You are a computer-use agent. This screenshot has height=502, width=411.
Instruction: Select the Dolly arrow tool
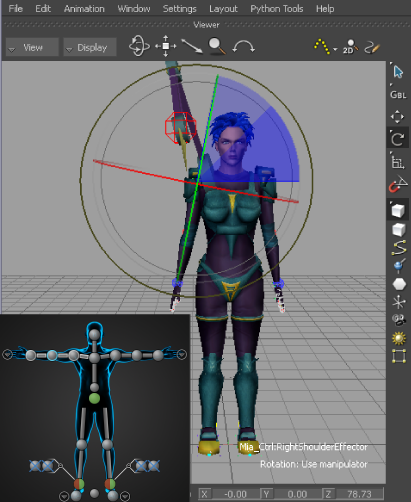(192, 46)
